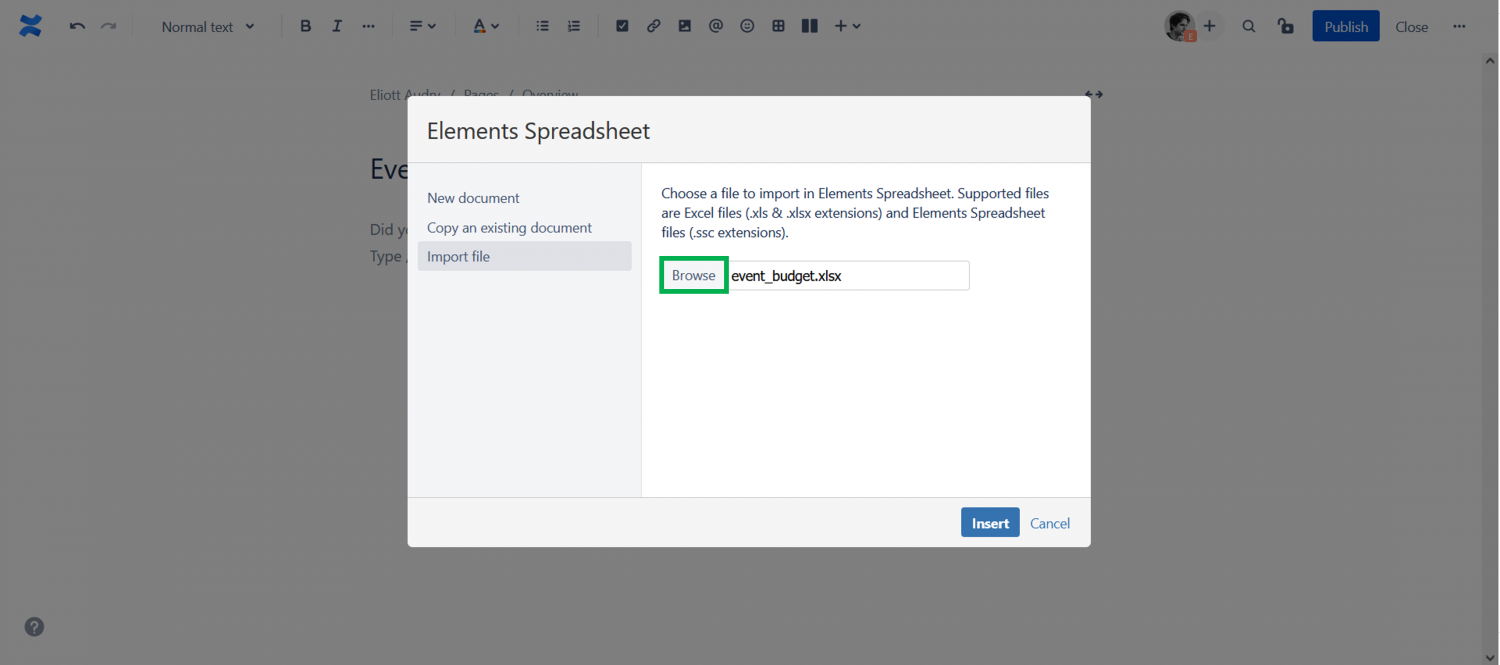This screenshot has width=1500, height=665.
Task: Add an action item checkbox
Action: click(x=622, y=27)
